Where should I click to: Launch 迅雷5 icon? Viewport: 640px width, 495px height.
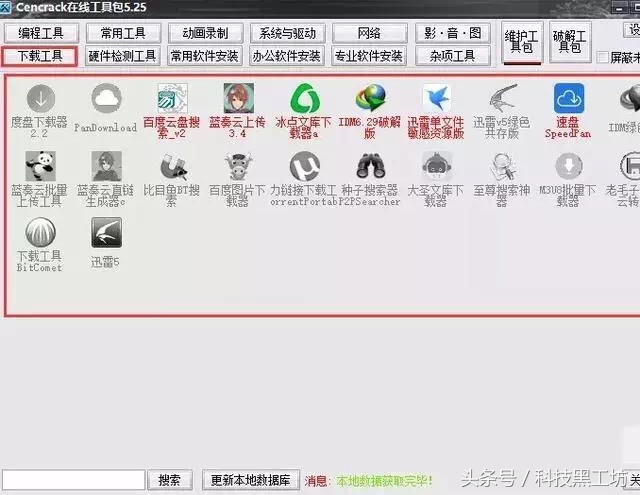click(x=106, y=232)
